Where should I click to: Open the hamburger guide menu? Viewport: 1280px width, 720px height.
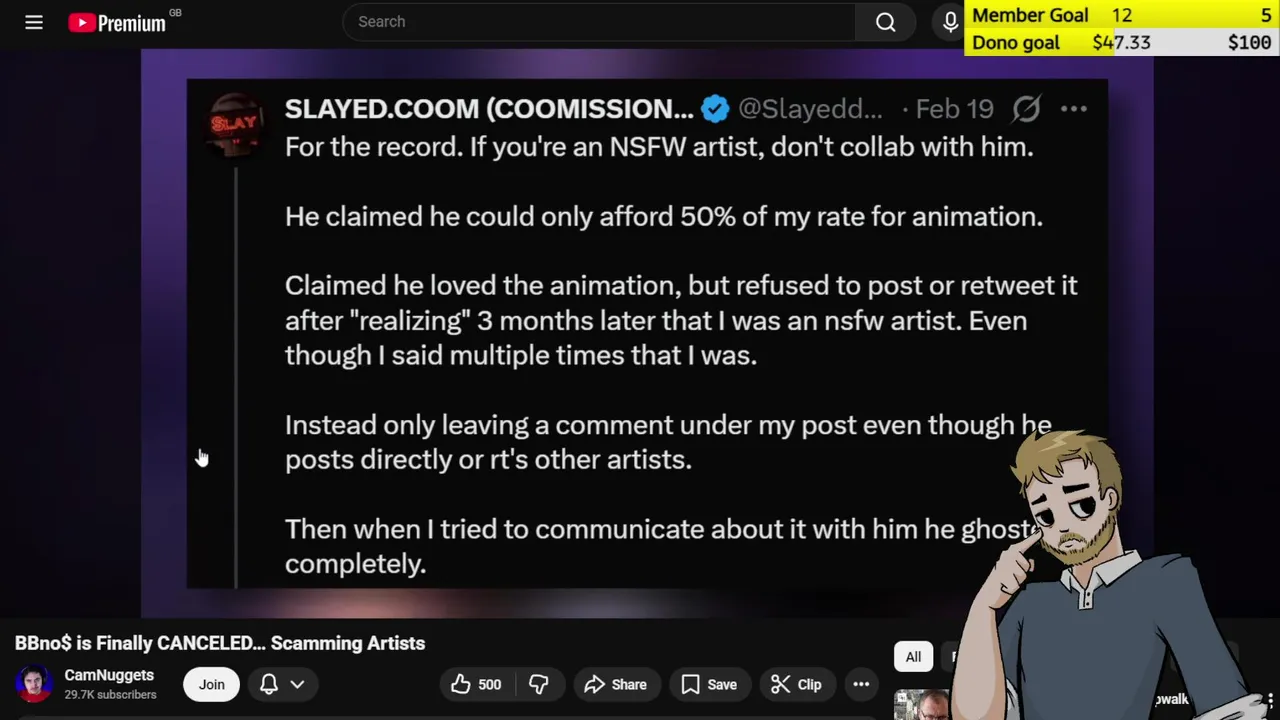click(34, 22)
